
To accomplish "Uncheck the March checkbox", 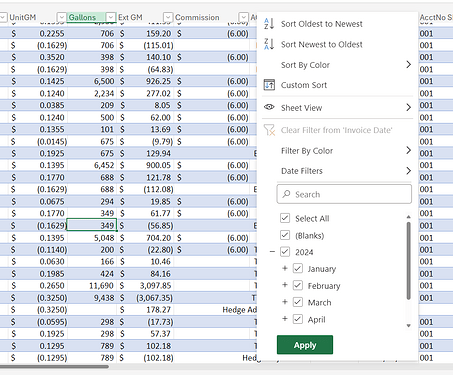I will pyautogui.click(x=298, y=302).
